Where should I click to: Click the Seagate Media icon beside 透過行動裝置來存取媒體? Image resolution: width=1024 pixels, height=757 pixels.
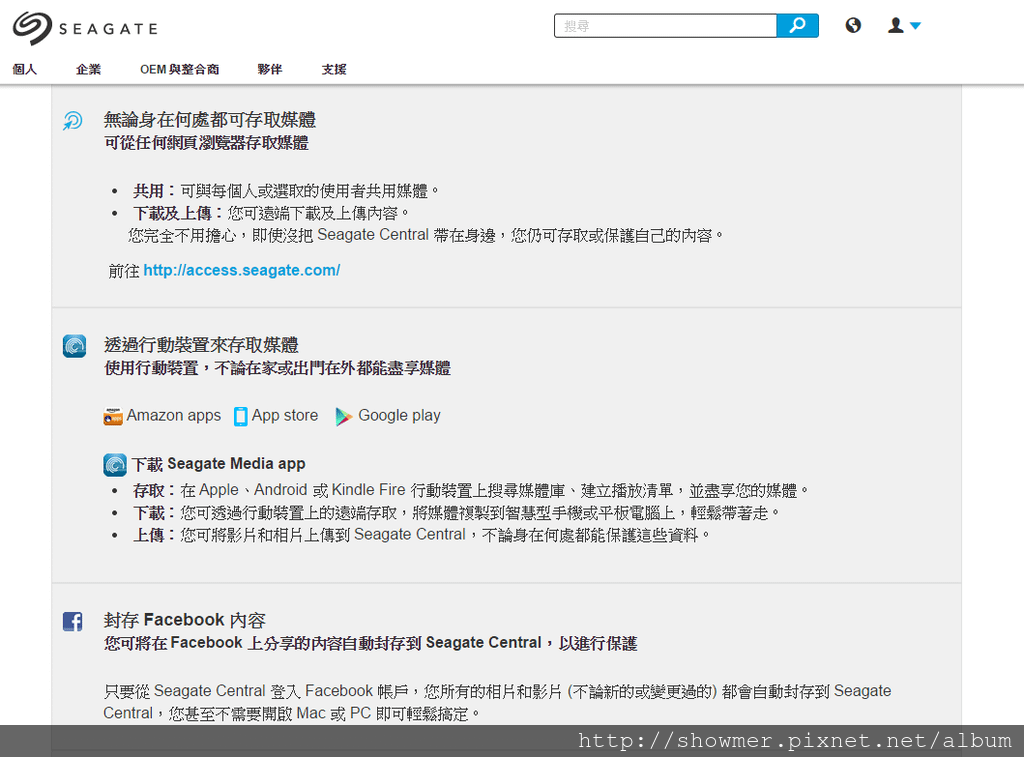click(x=74, y=346)
